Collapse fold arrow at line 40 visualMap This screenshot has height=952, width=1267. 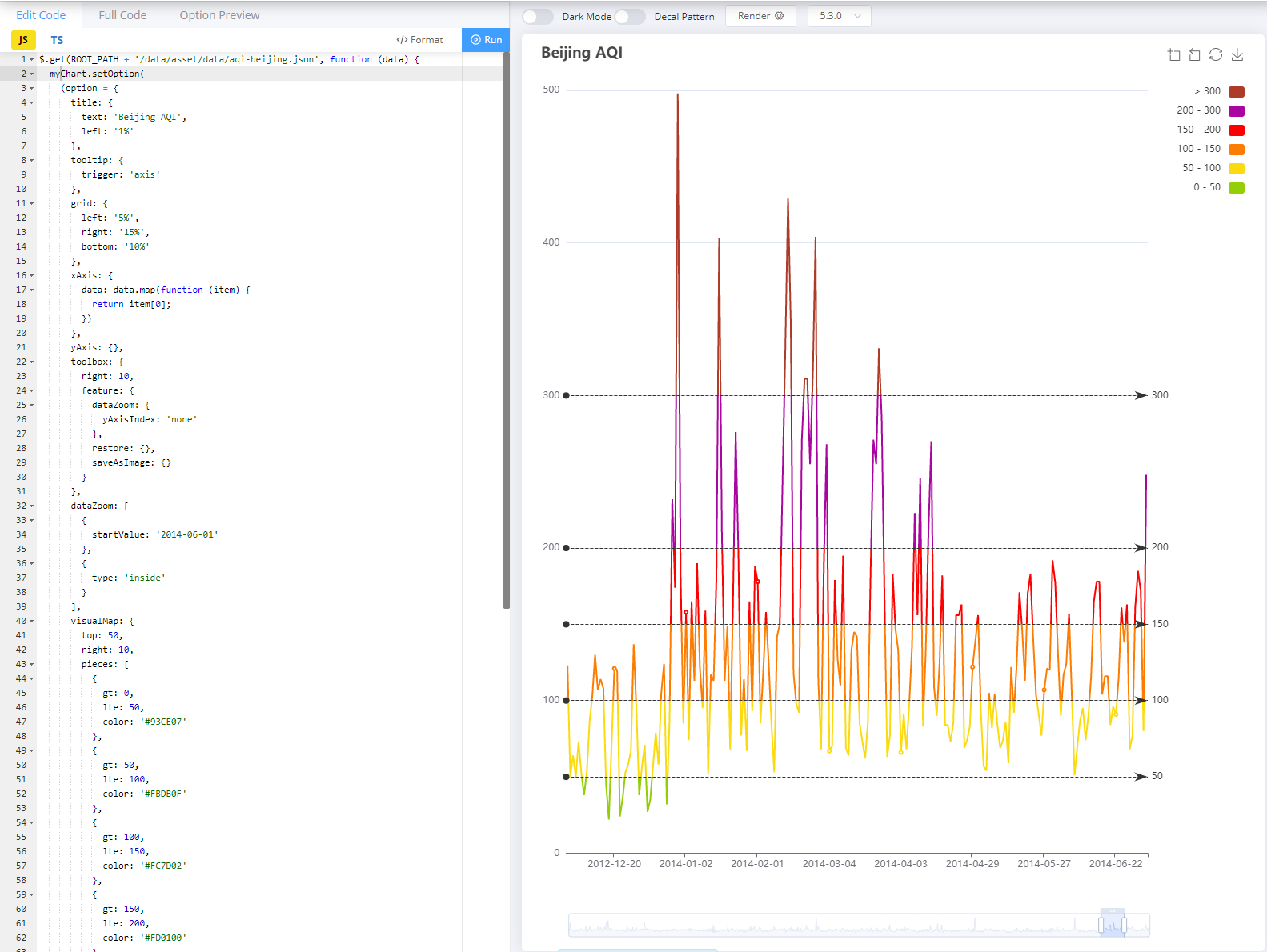tap(32, 621)
